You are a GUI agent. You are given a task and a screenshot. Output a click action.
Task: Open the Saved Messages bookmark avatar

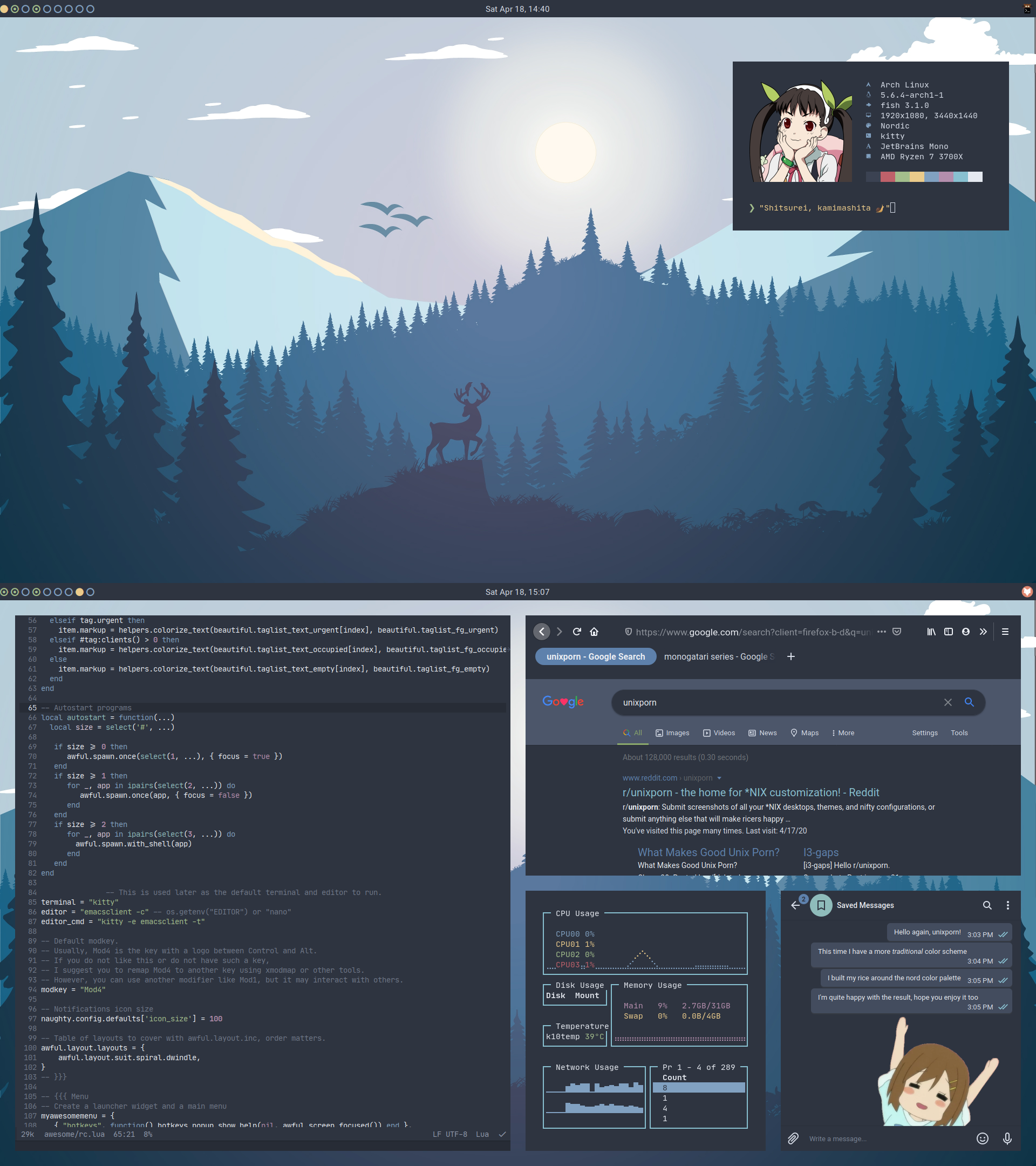[821, 905]
